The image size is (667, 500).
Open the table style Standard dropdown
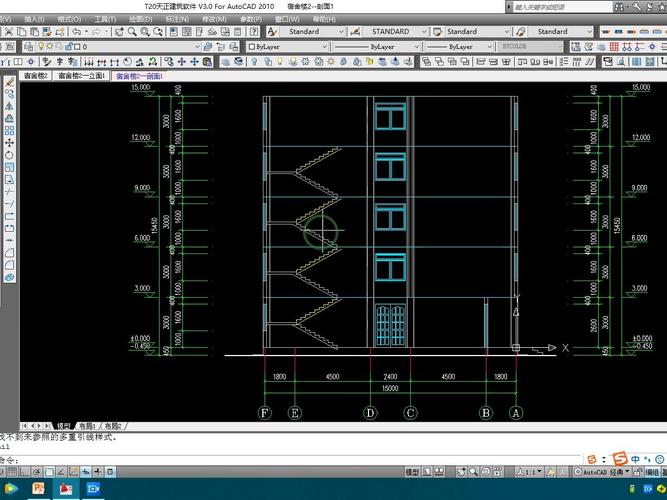(477, 32)
